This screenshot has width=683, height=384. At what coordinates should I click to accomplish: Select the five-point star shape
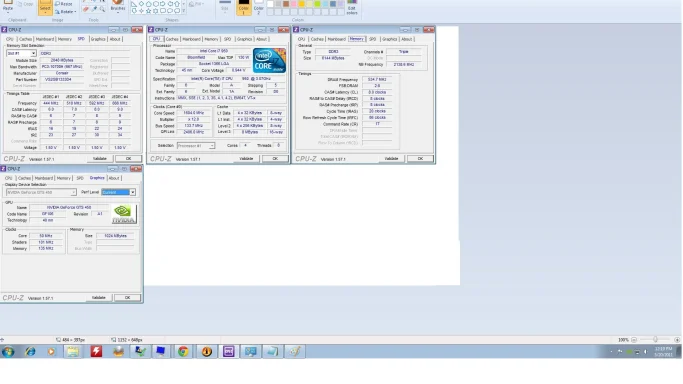point(148,11)
